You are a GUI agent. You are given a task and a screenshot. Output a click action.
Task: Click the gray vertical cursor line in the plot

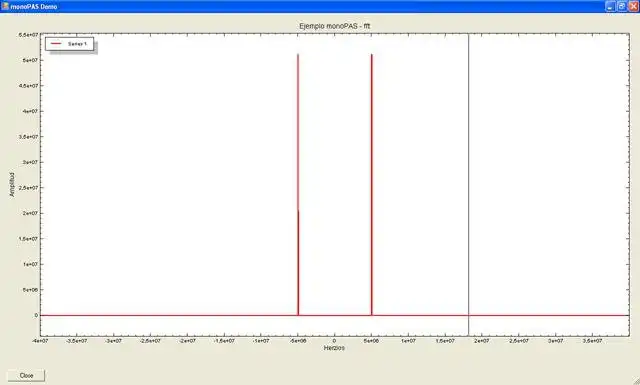pyautogui.click(x=469, y=185)
